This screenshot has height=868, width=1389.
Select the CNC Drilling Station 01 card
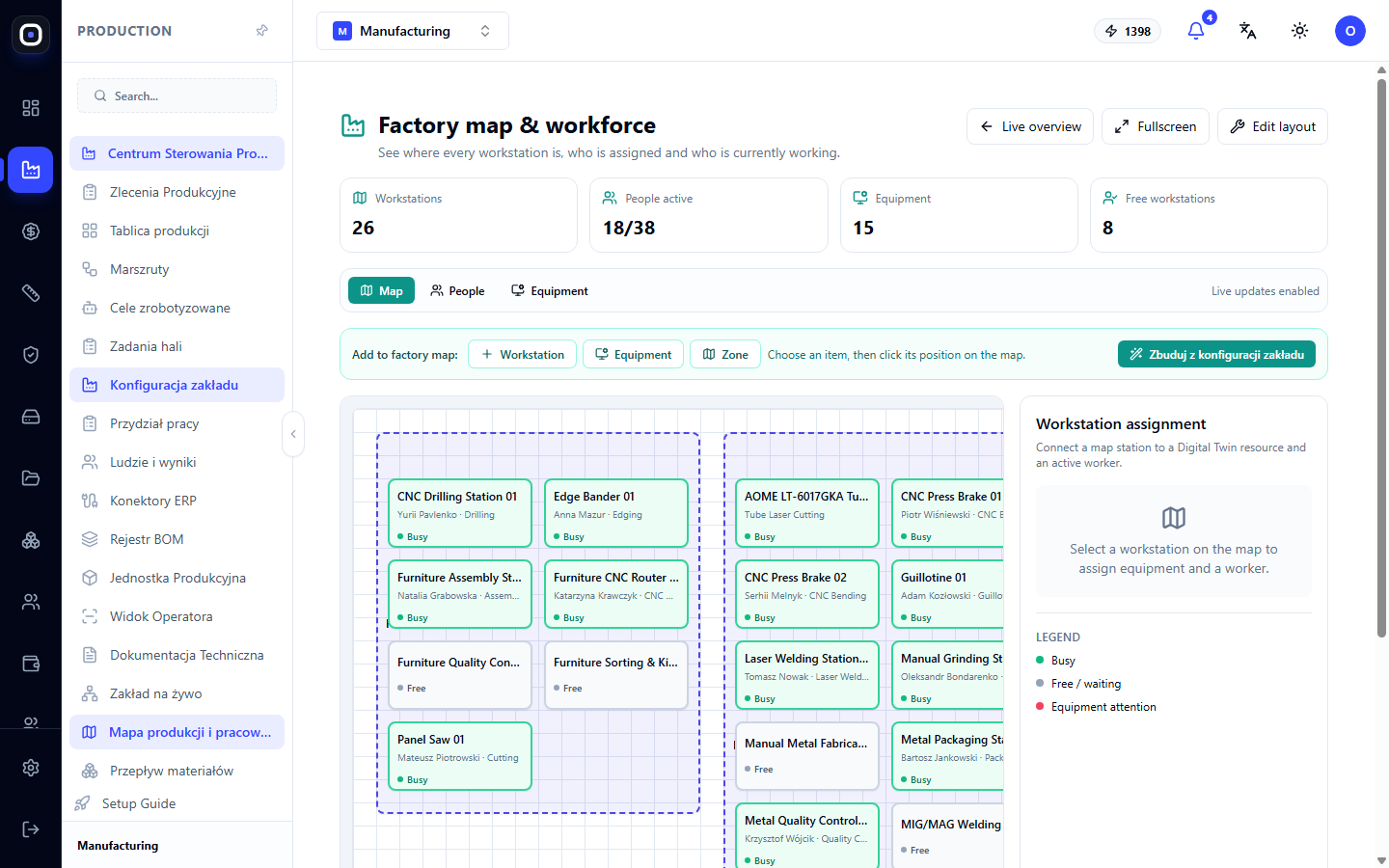point(460,513)
